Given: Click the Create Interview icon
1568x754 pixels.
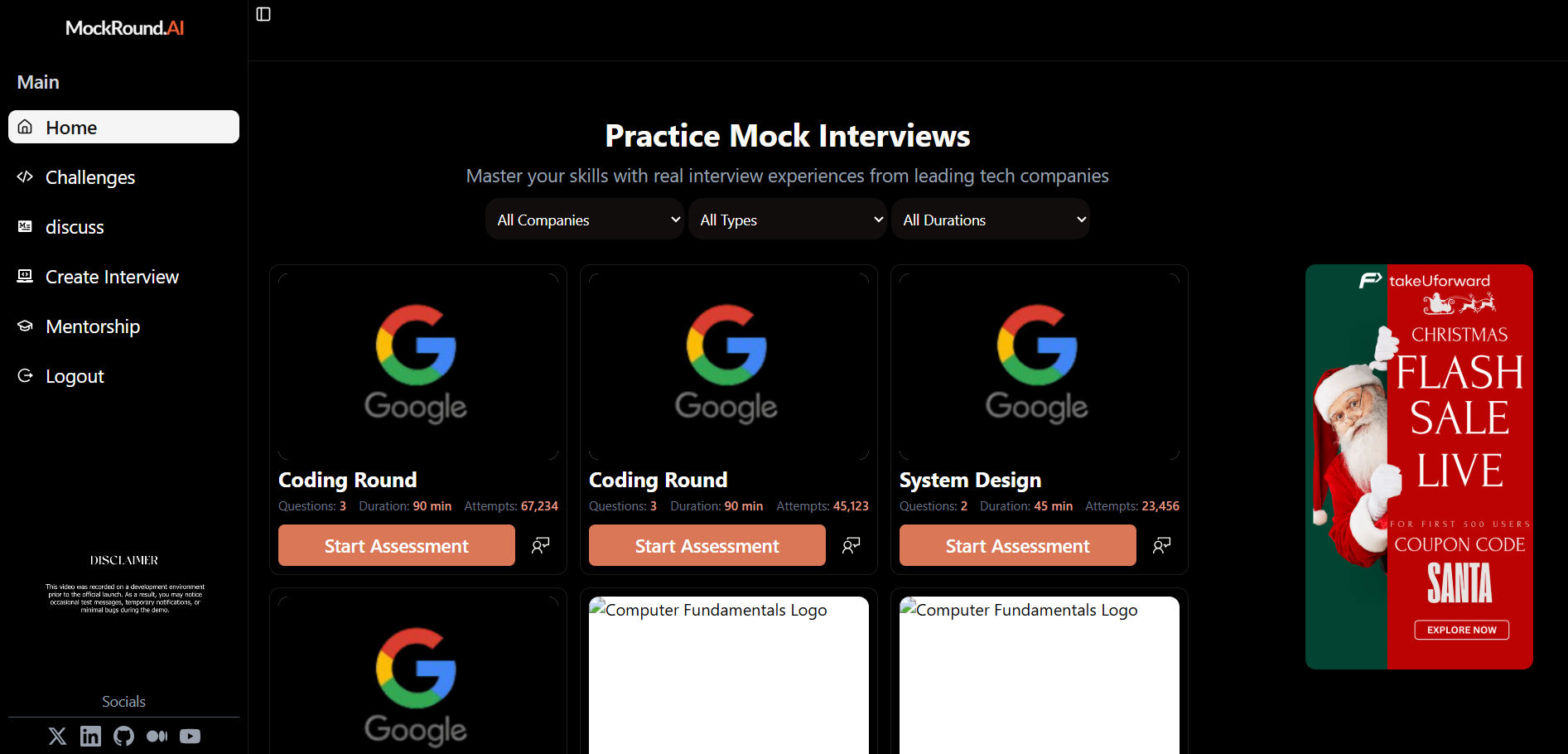Looking at the screenshot, I should [x=26, y=276].
